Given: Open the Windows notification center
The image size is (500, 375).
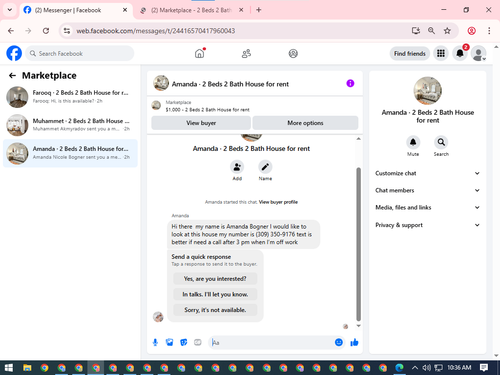Looking at the screenshot, I should coord(484,368).
